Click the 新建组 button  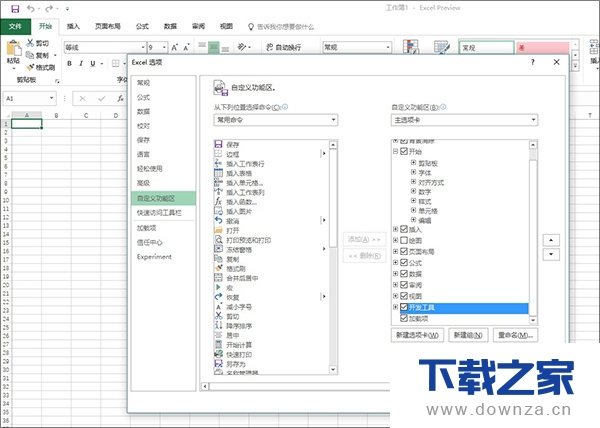(468, 335)
